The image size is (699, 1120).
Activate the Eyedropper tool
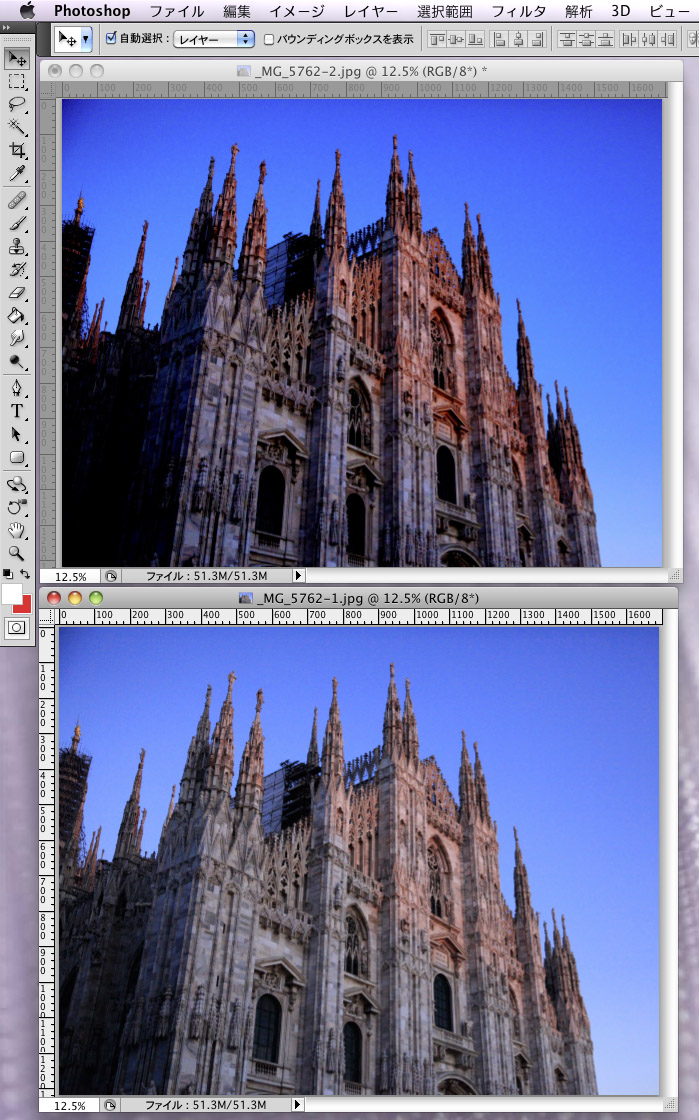pyautogui.click(x=17, y=175)
